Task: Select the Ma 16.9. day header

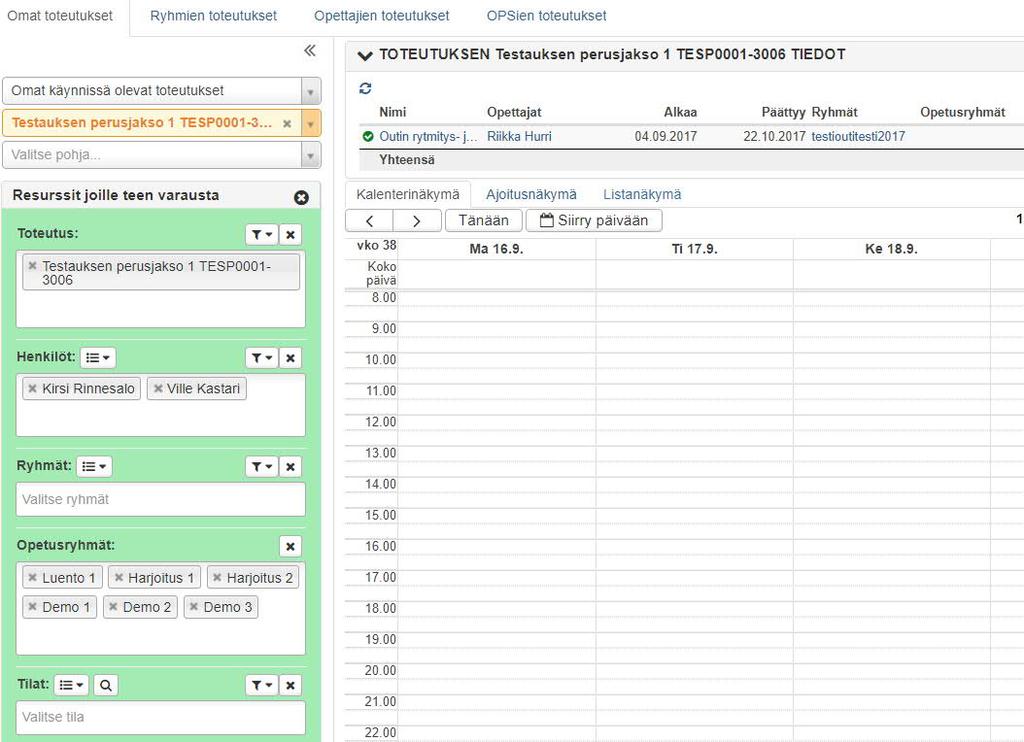Action: coord(496,249)
